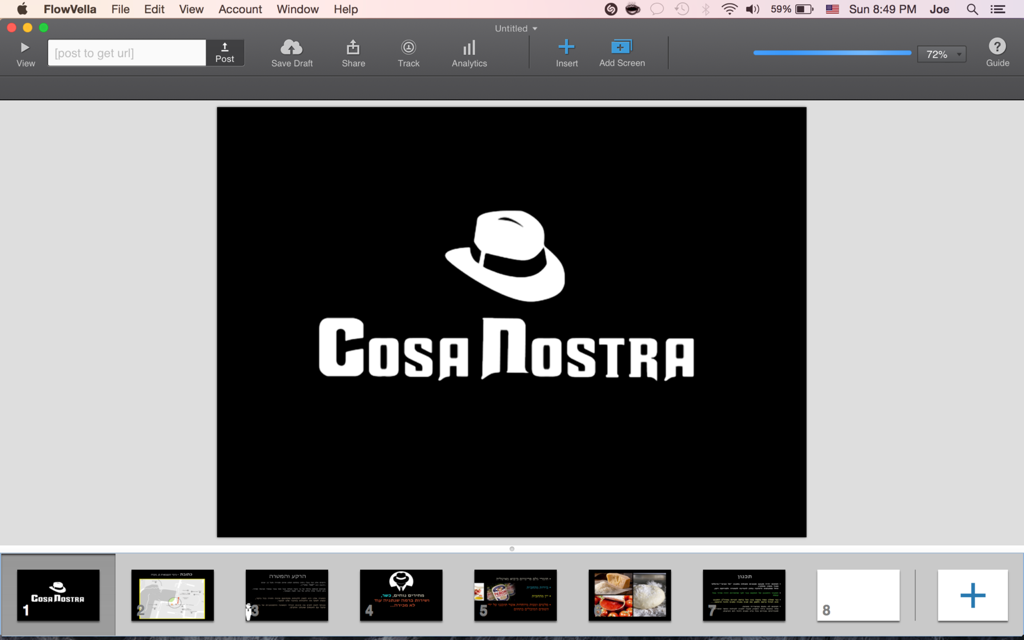This screenshot has width=1024, height=640.
Task: Open Spotlight search in menu bar
Action: (x=972, y=9)
